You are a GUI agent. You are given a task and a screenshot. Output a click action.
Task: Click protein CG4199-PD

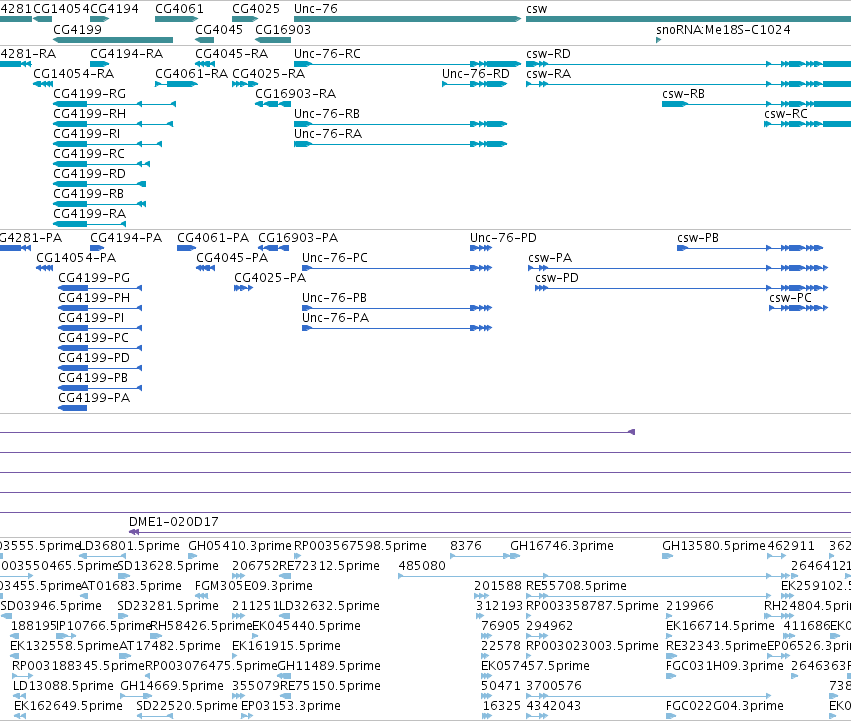[94, 358]
